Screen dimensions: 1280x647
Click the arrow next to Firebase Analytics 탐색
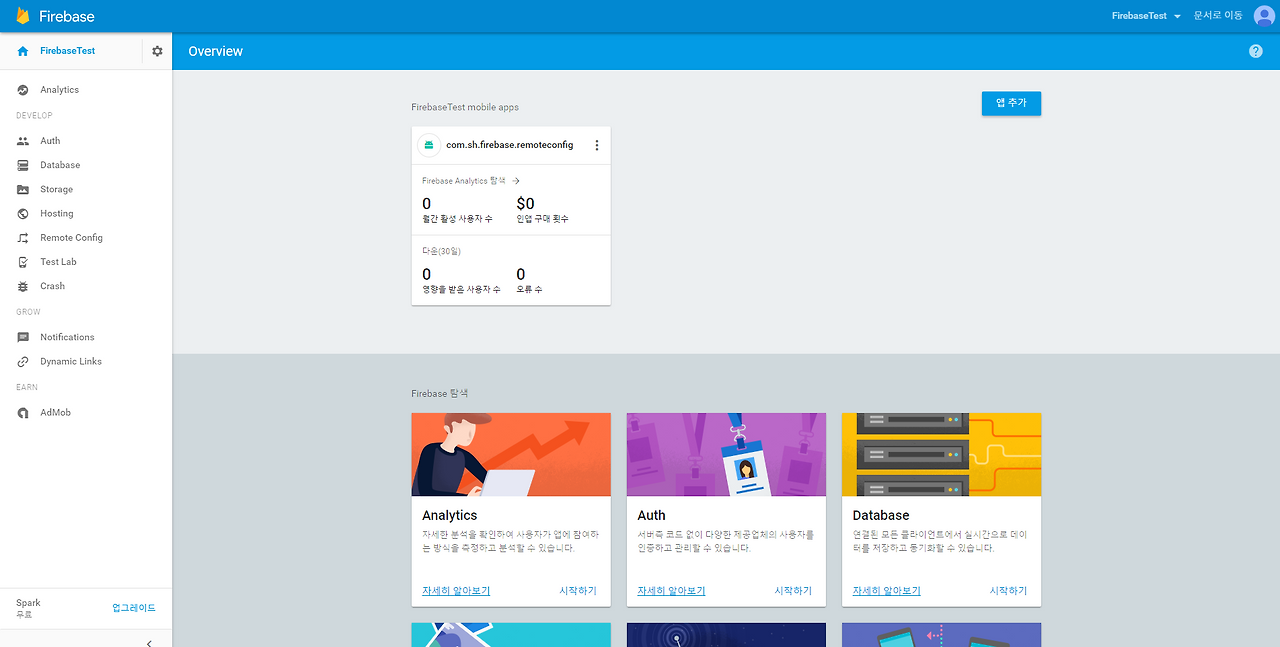(516, 181)
